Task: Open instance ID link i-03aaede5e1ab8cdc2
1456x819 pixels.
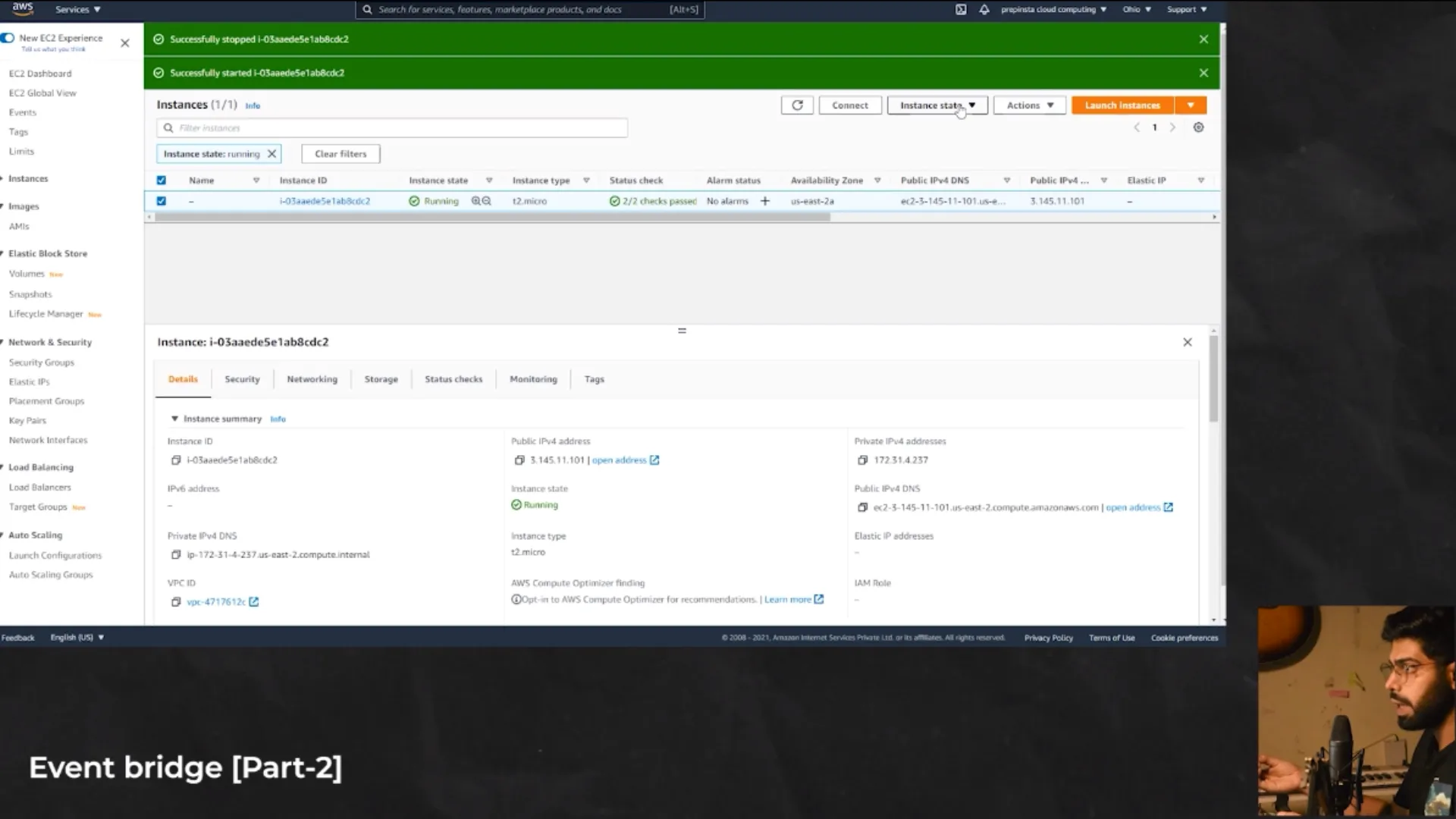Action: pos(325,201)
